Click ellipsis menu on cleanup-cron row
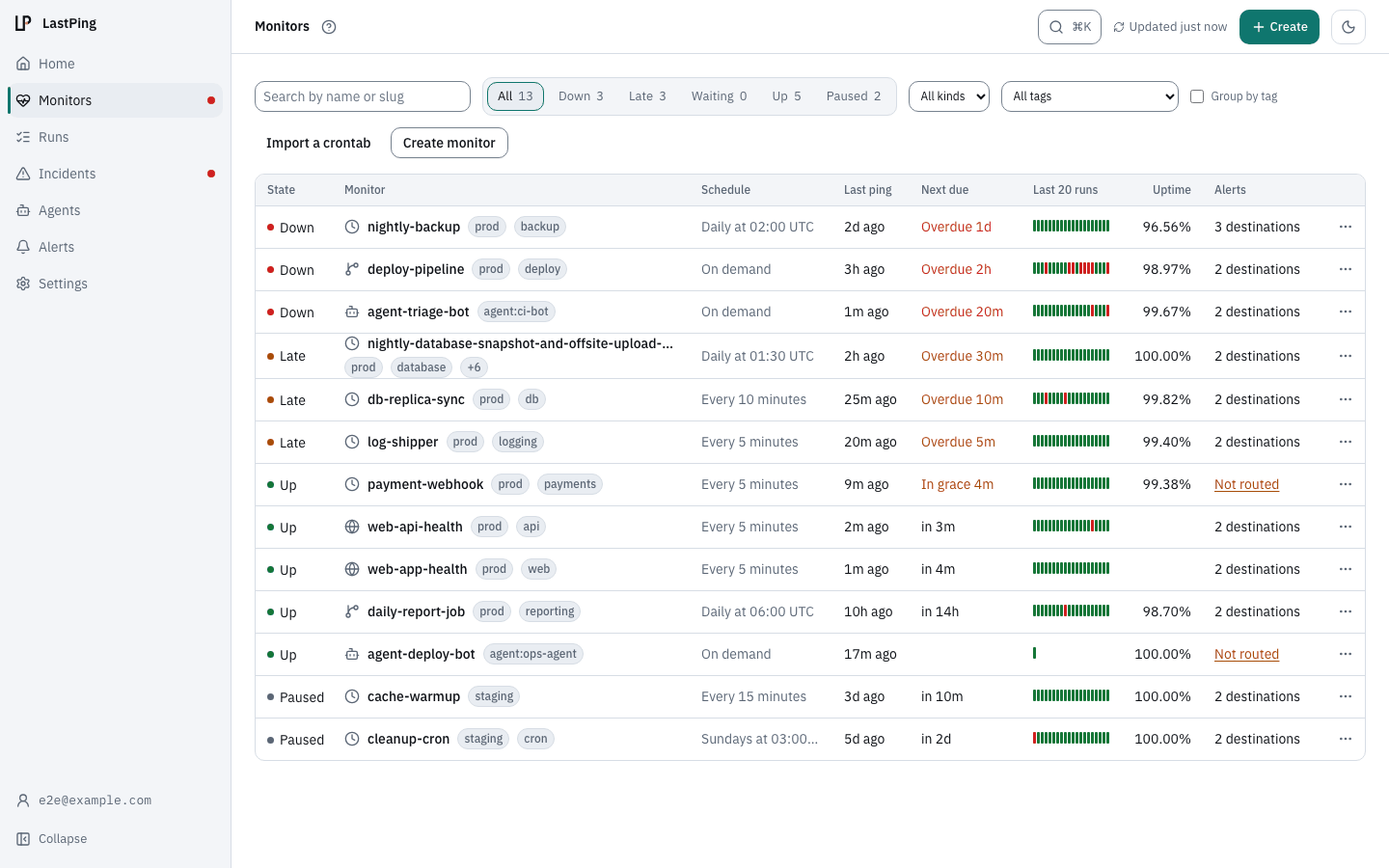 [x=1346, y=739]
